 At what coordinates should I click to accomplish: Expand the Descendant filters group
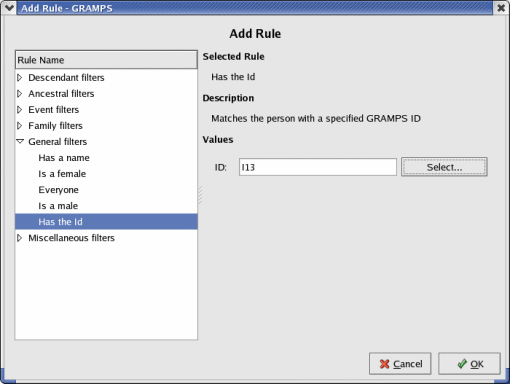click(x=20, y=78)
